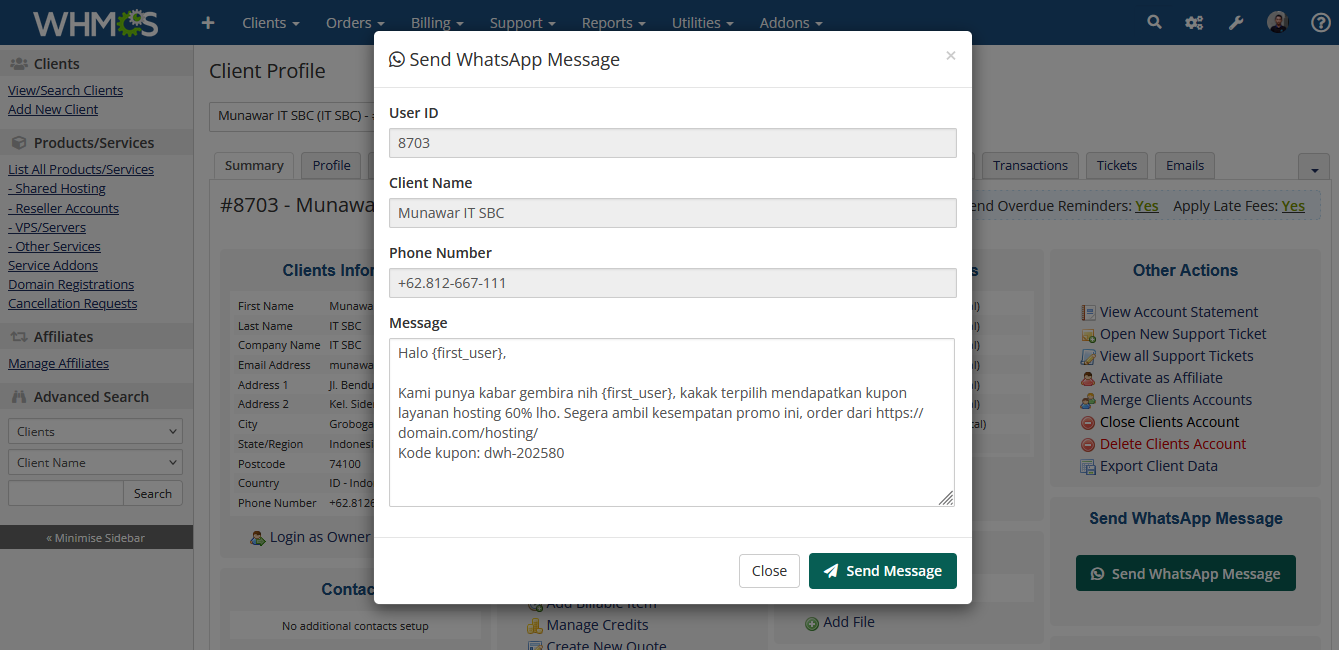Toggle Send Overdue Reminders Yes link

click(x=1146, y=206)
